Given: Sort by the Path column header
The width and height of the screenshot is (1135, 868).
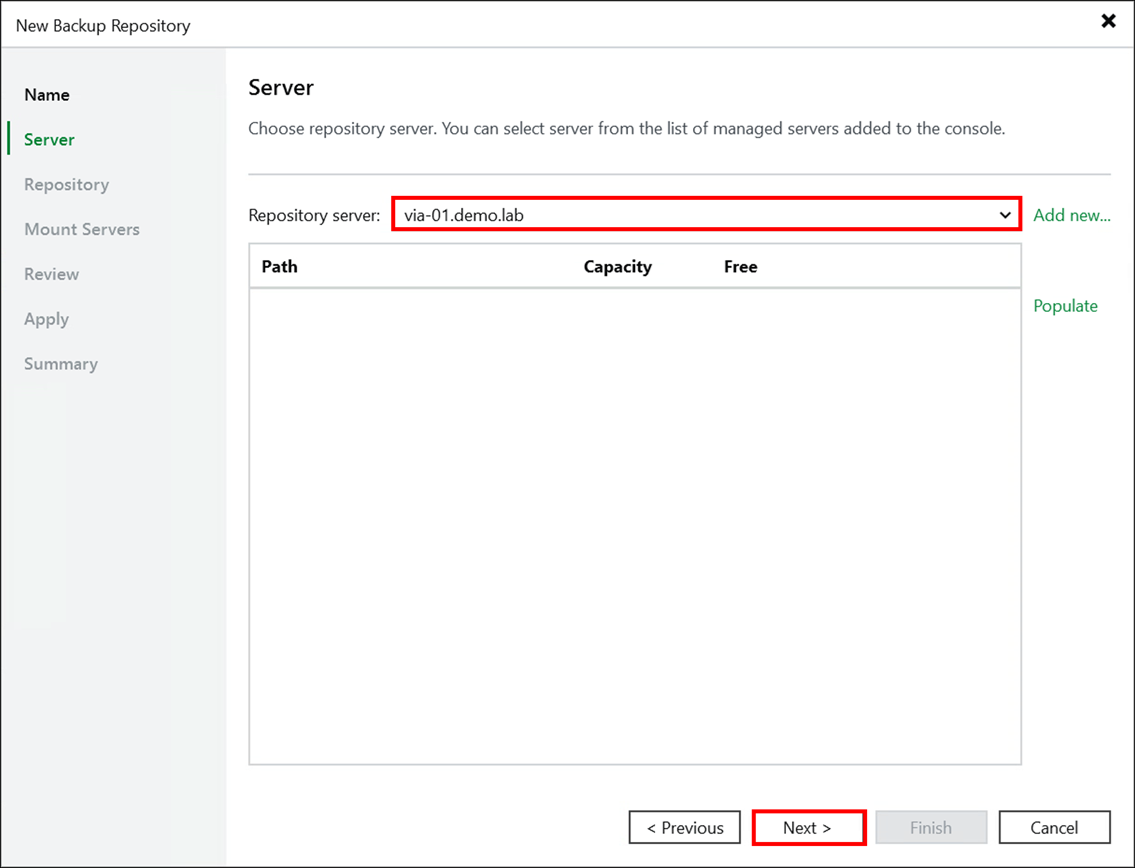Looking at the screenshot, I should click(279, 266).
